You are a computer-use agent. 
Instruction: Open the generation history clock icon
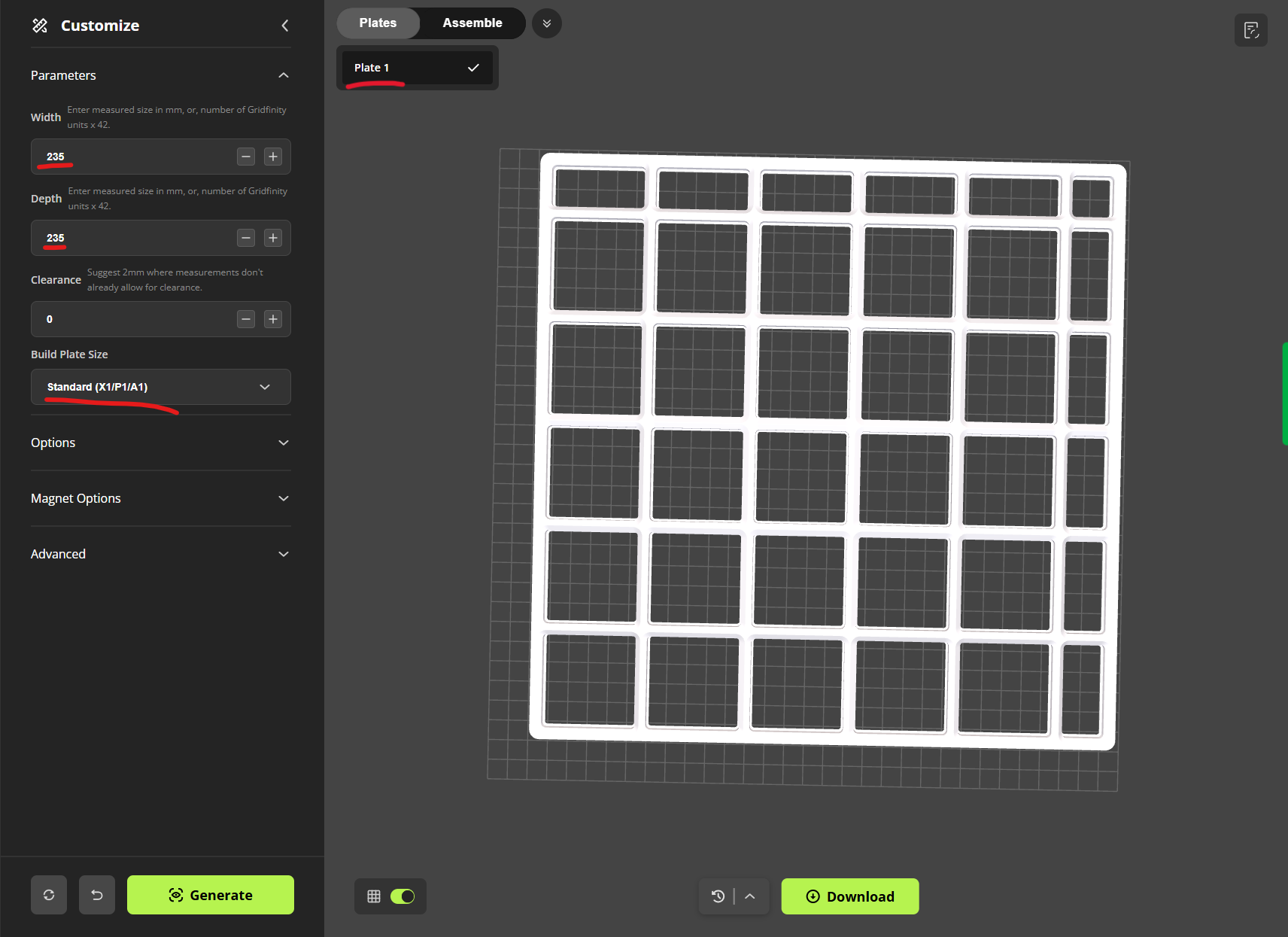tap(718, 896)
